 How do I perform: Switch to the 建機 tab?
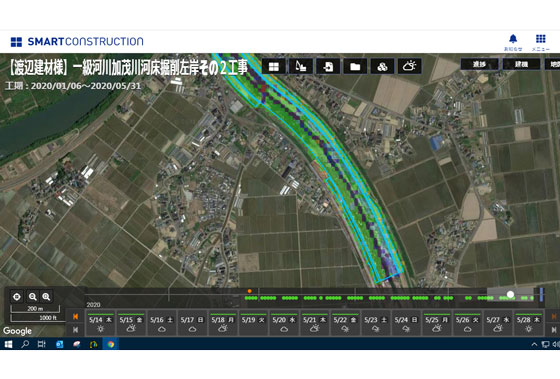[x=521, y=64]
